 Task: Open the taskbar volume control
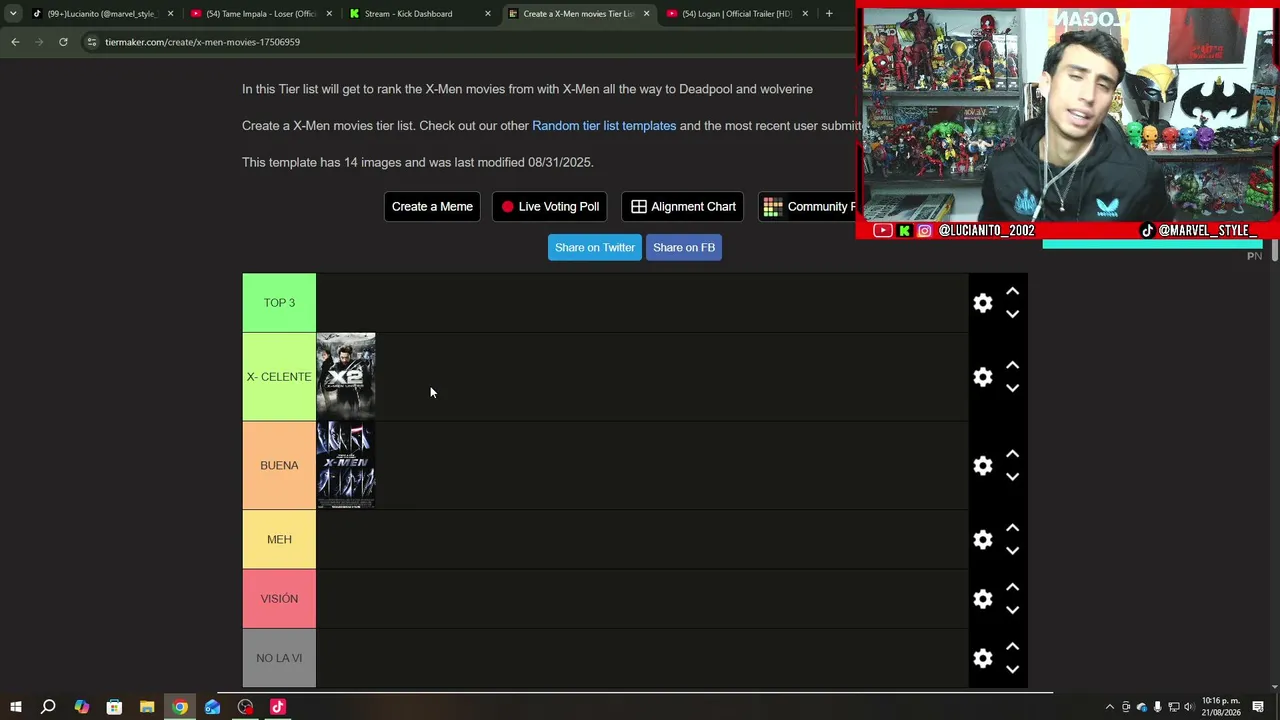coord(1189,707)
